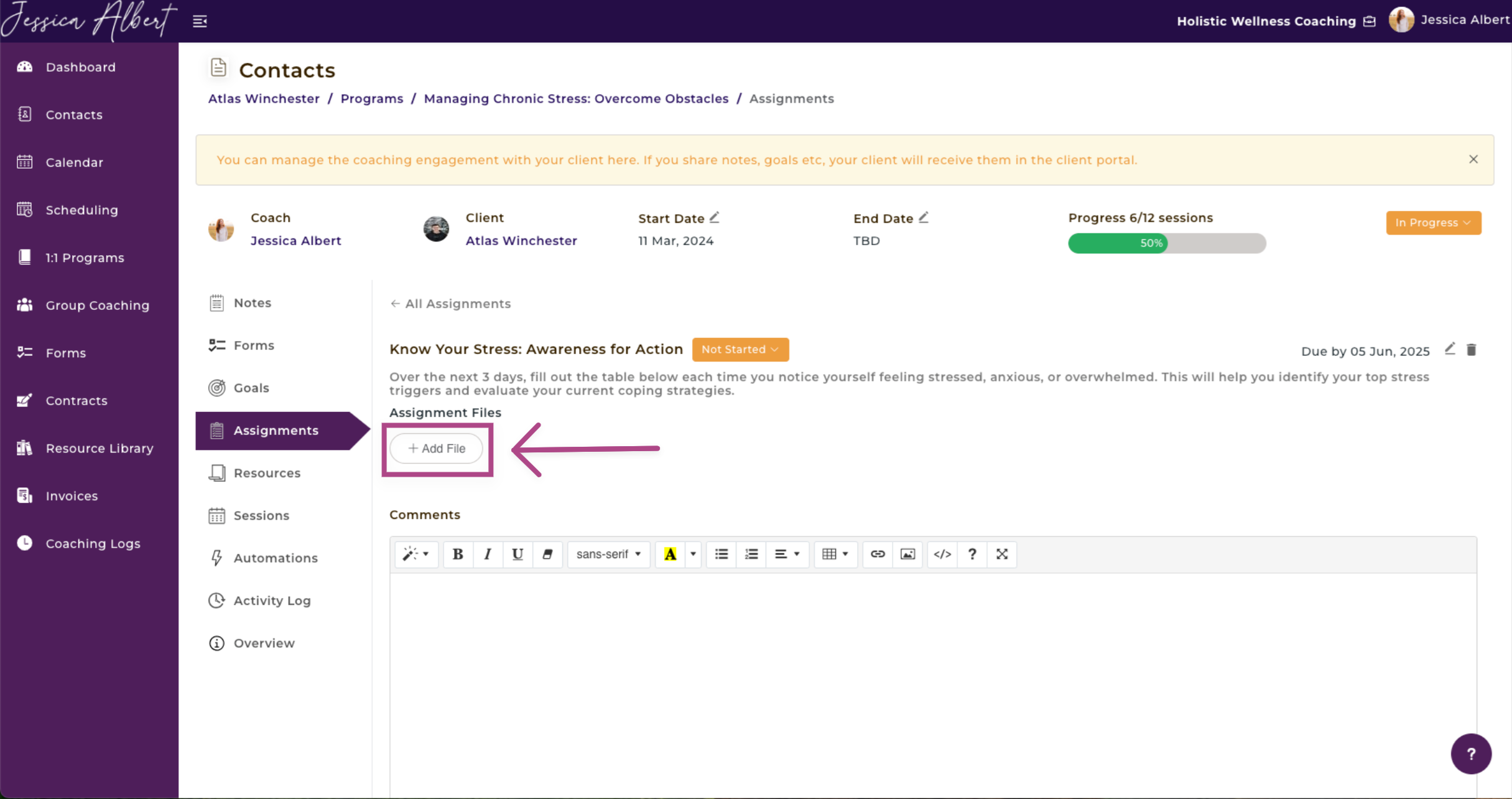Open Managing Chronic Stress breadcrumb link
The height and width of the screenshot is (799, 1512).
tap(576, 98)
